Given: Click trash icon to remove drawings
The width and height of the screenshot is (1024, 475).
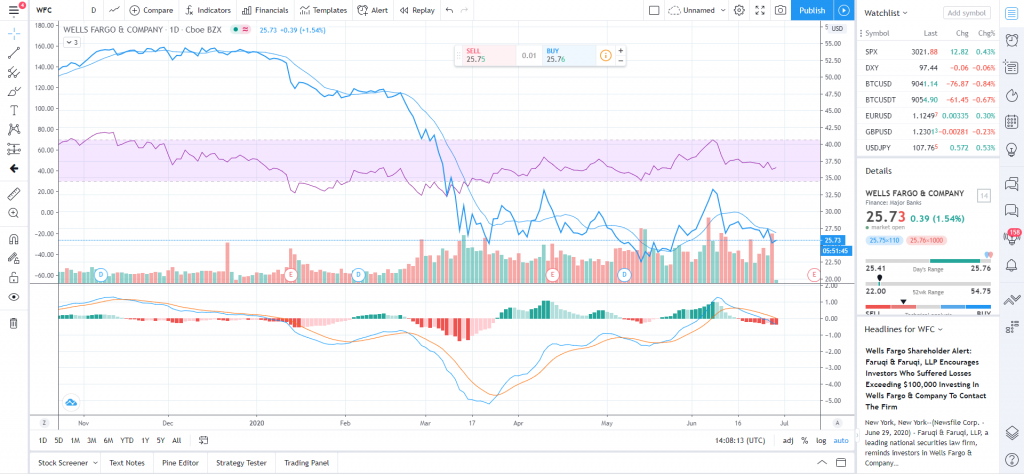Looking at the screenshot, I should tap(14, 323).
